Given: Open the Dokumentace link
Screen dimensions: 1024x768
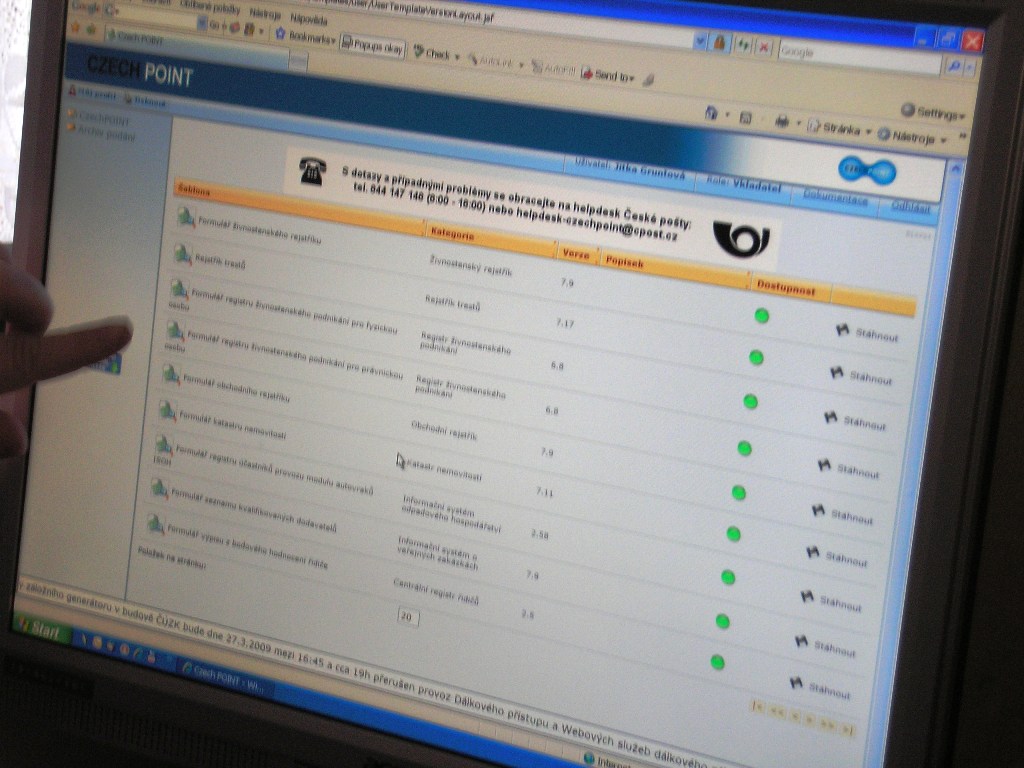Looking at the screenshot, I should [x=835, y=197].
